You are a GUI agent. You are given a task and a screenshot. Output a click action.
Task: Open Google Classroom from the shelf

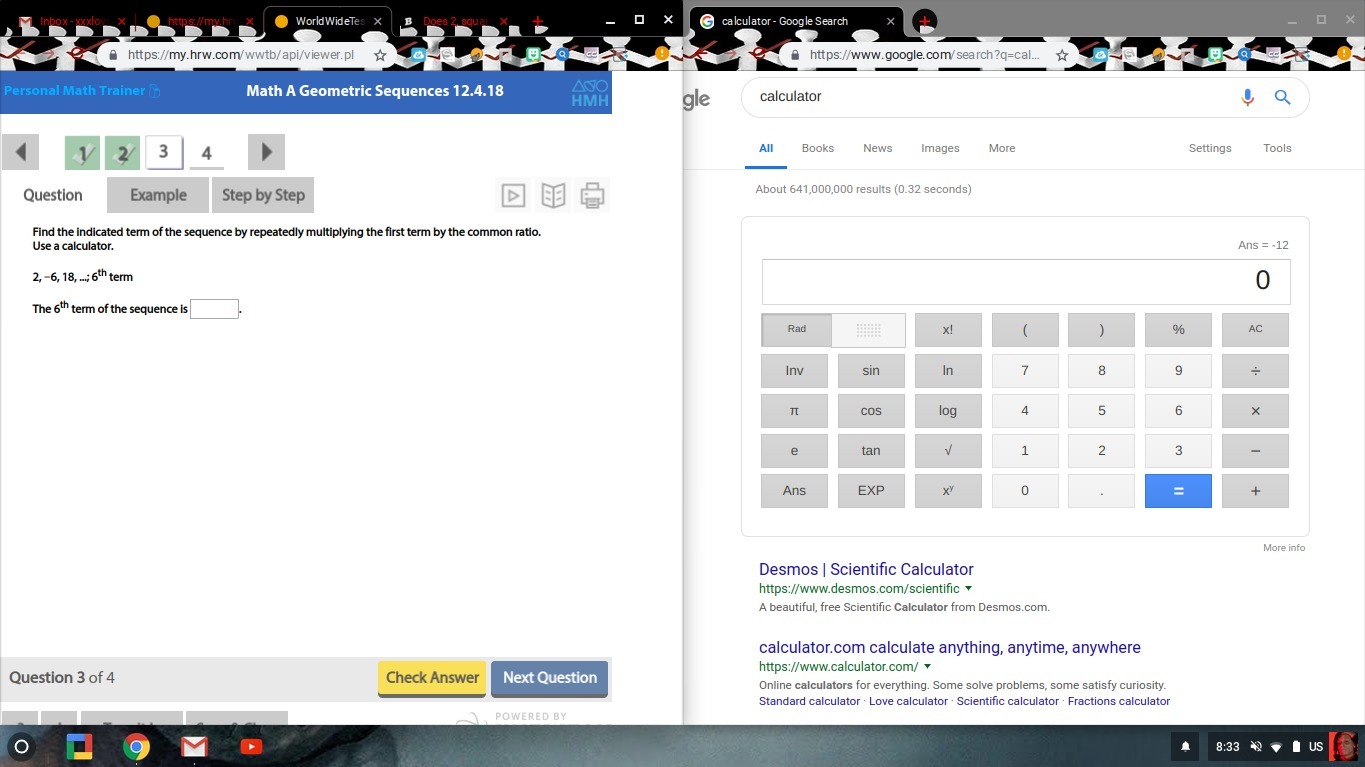point(79,747)
